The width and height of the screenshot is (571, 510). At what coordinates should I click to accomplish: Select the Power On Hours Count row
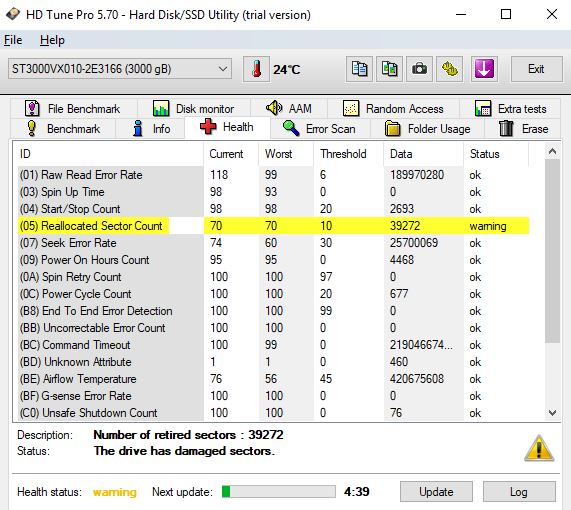click(273, 260)
